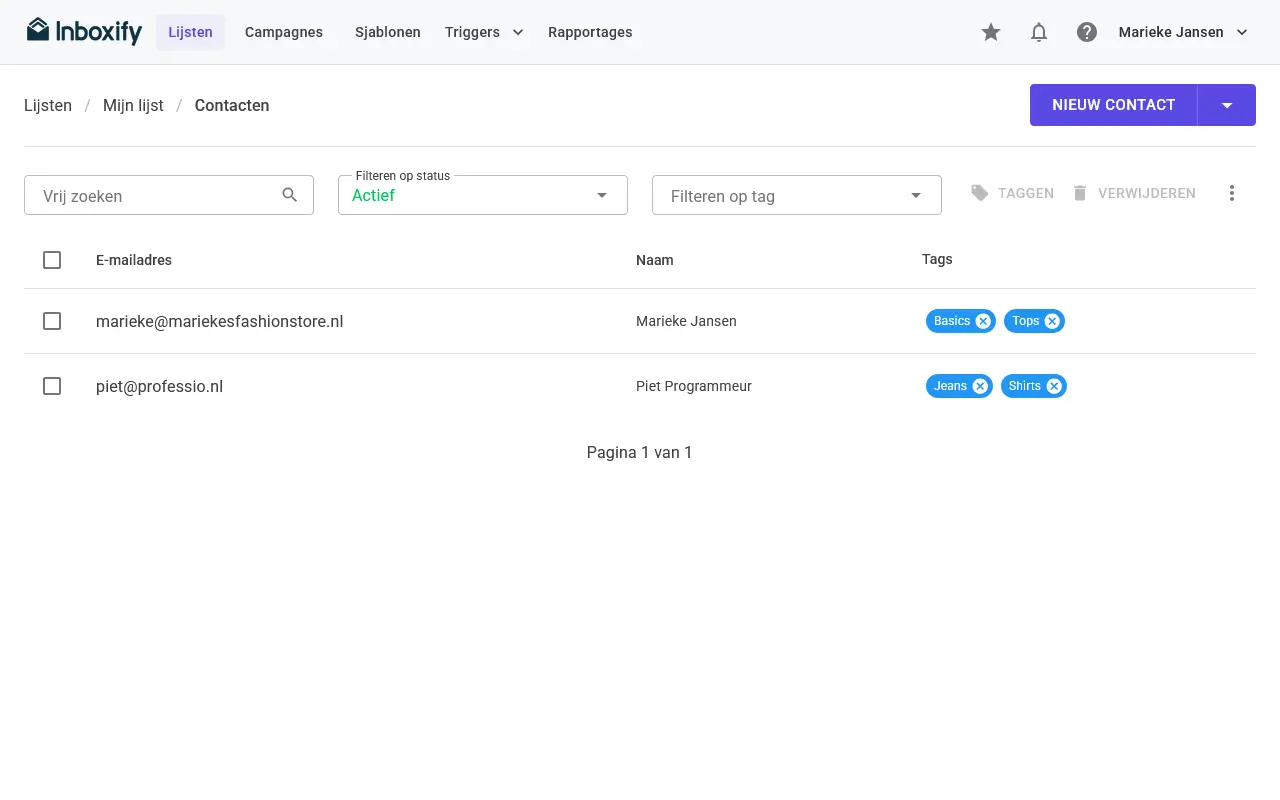The width and height of the screenshot is (1280, 800).
Task: Open the help question mark icon
Action: click(x=1087, y=32)
